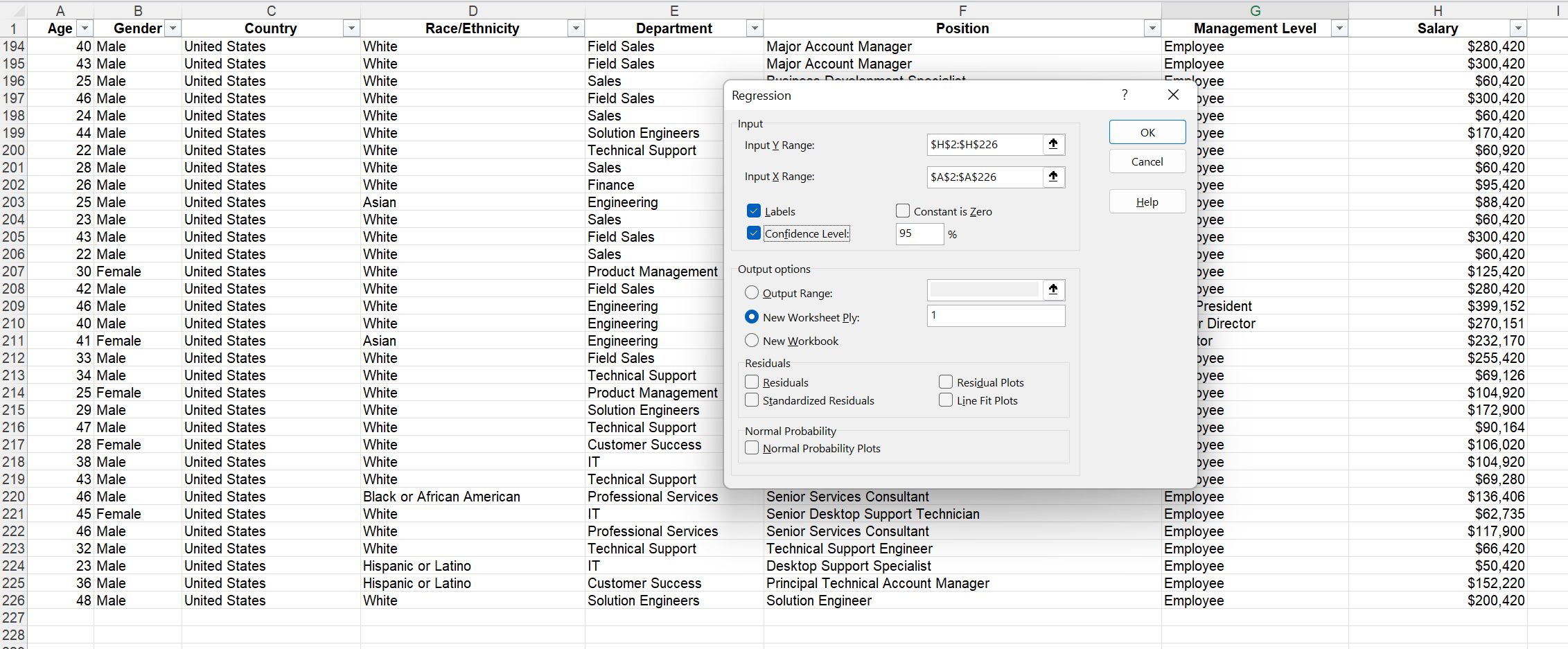Viewport: 1568px width, 649px height.
Task: Select the Output Range radio button
Action: point(752,293)
